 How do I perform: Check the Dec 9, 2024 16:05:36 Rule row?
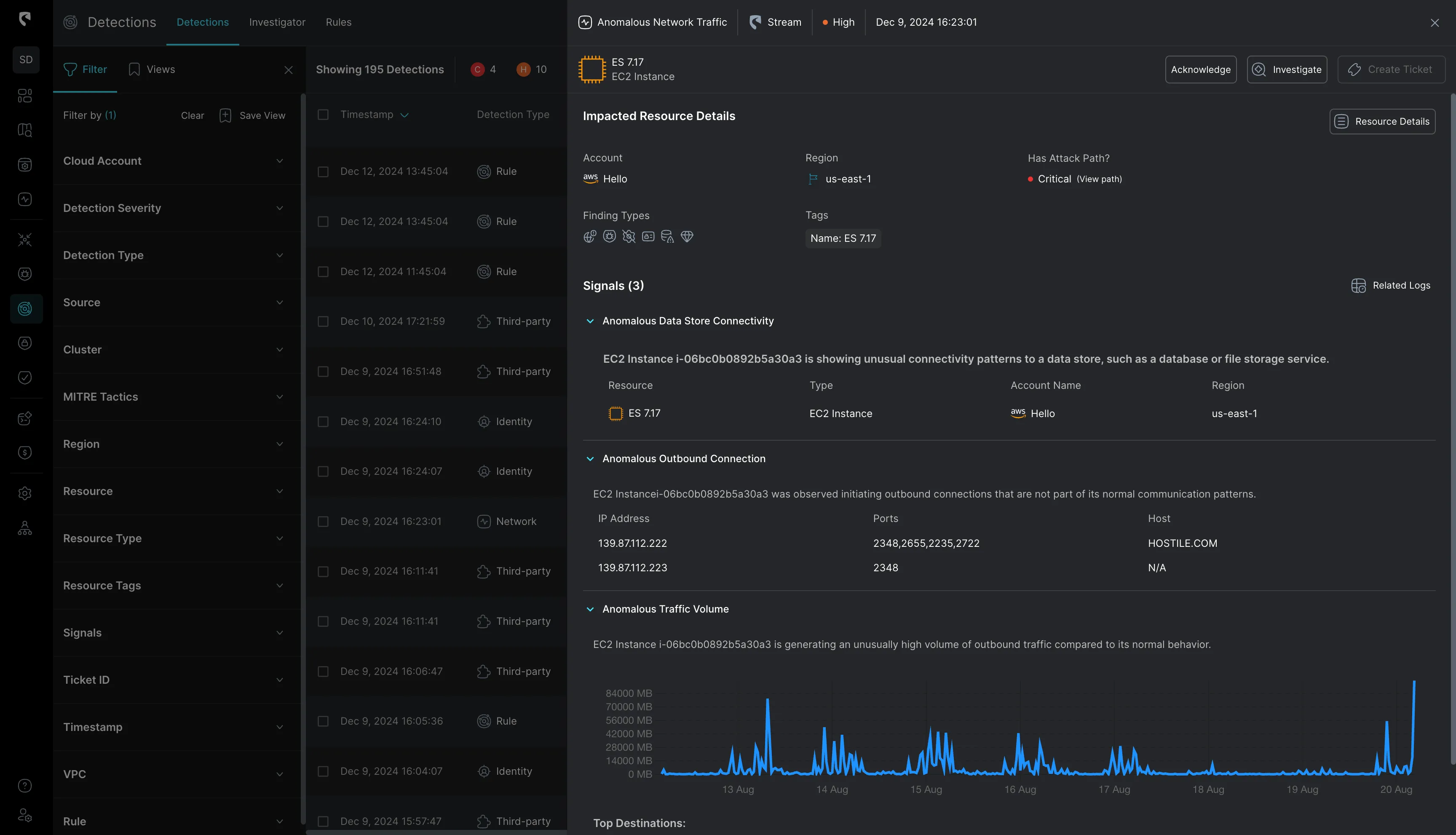tap(324, 721)
